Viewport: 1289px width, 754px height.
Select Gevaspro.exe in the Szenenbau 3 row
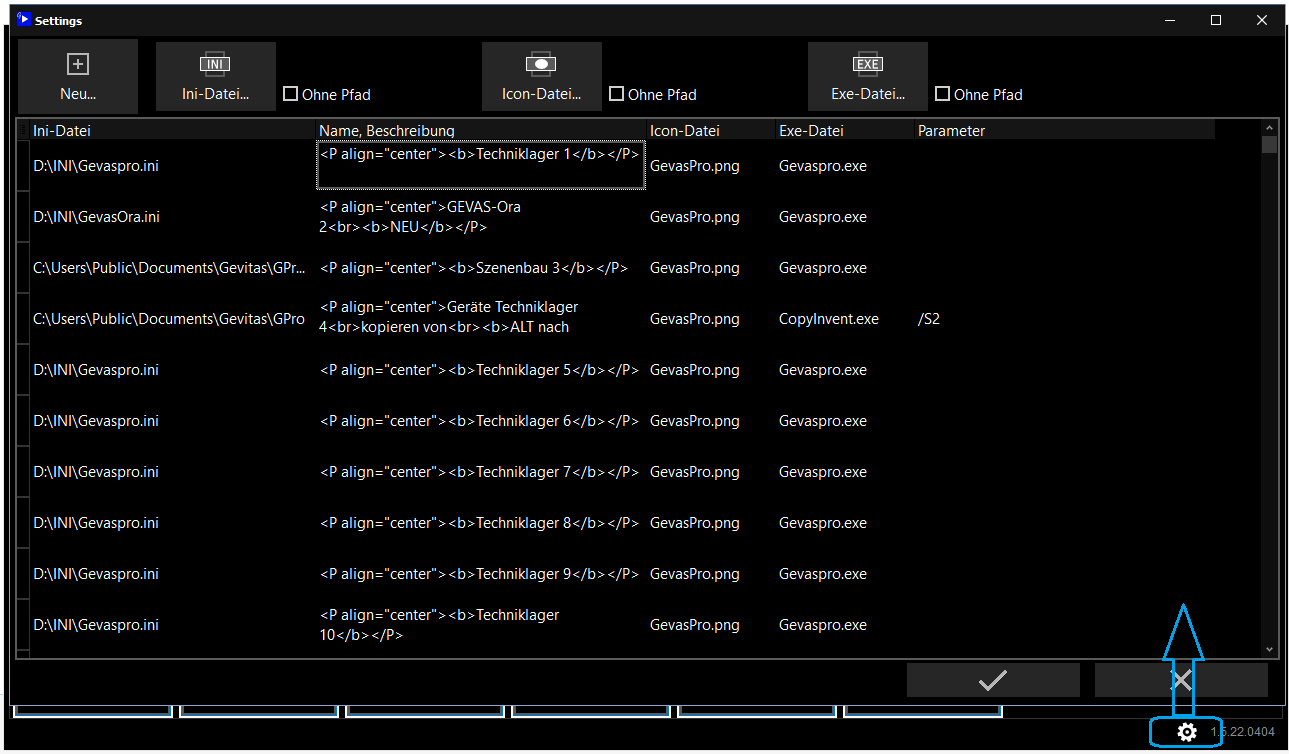[x=845, y=268]
